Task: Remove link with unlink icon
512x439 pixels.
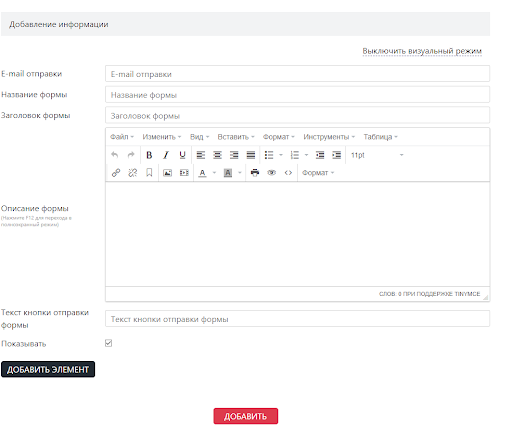Action: coord(133,173)
